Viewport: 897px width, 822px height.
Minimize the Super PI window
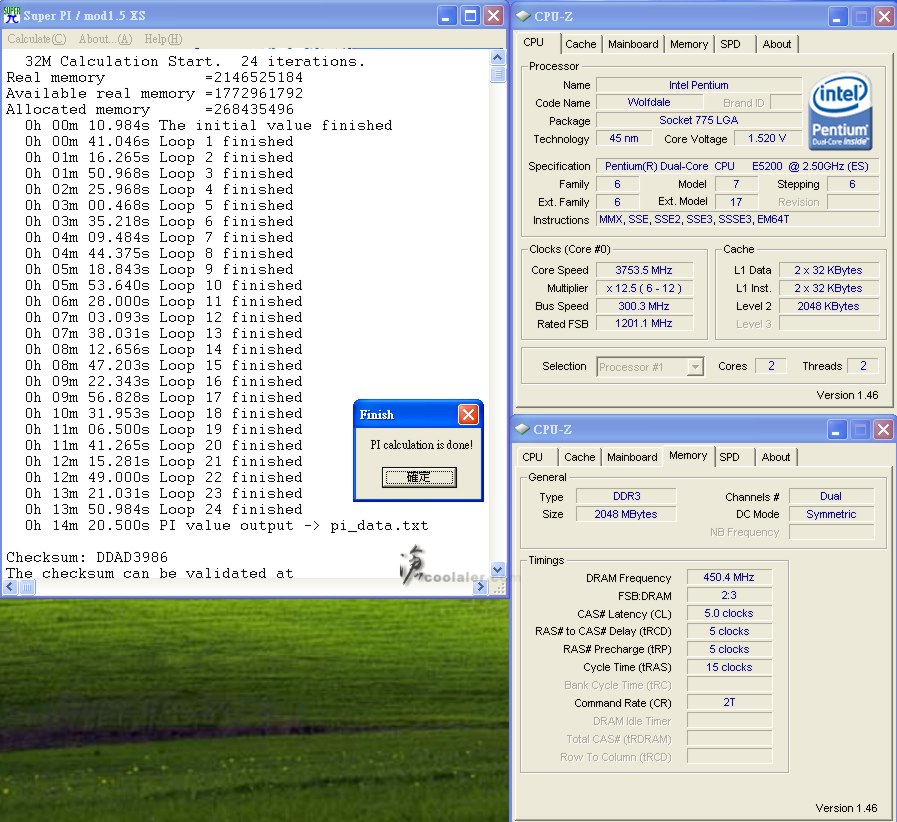pos(447,15)
